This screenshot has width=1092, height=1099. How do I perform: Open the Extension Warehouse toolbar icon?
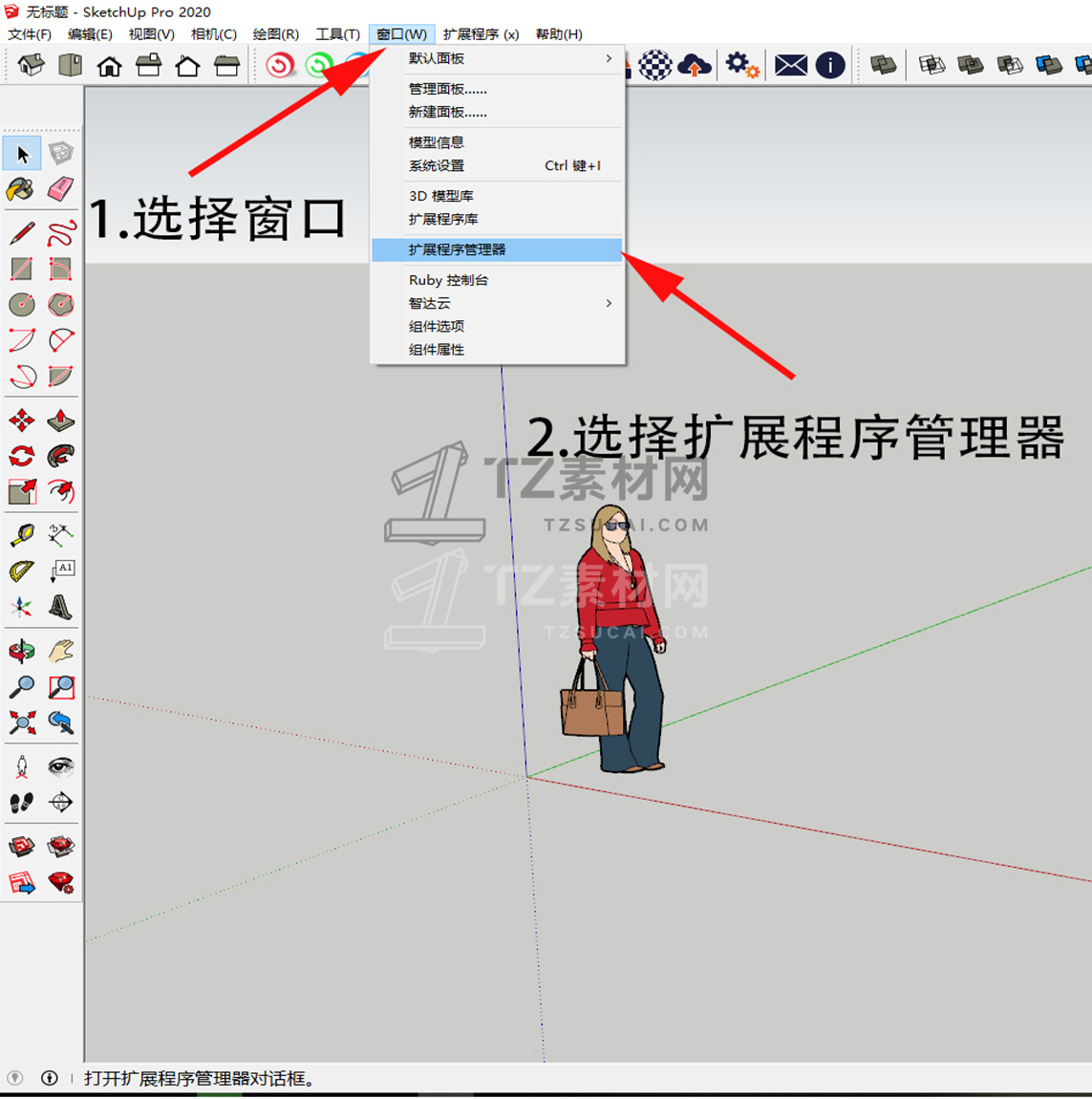(x=61, y=847)
